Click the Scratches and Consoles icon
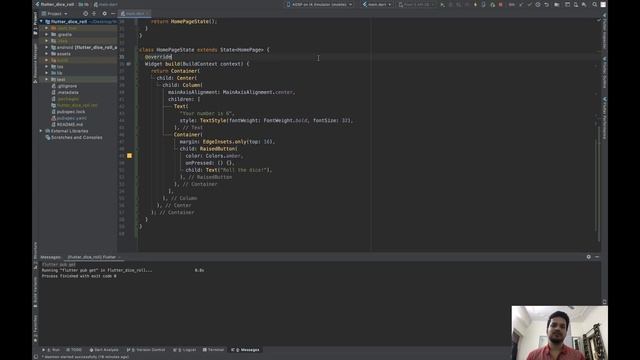 [48, 138]
